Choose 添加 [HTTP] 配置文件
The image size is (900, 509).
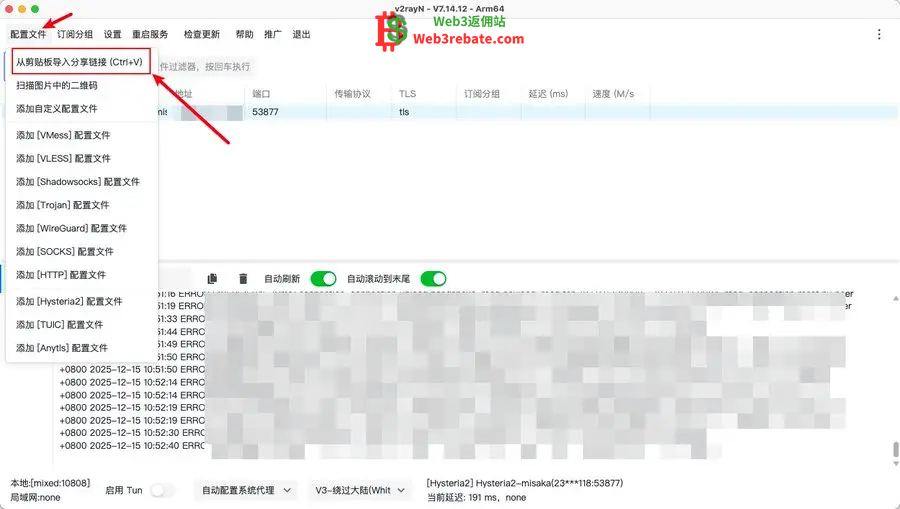point(82,275)
